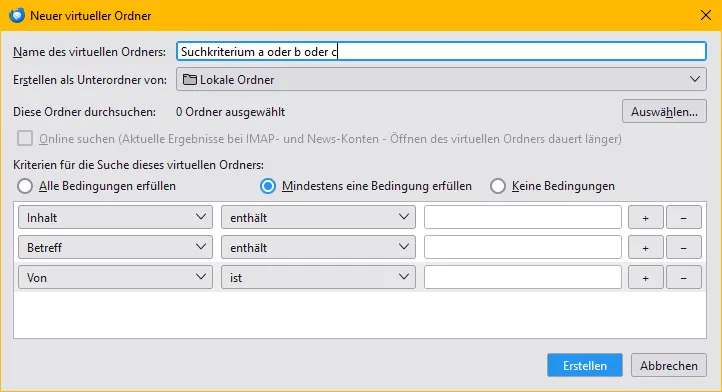Viewport: 722px width, 392px height.
Task: Open the 'ist' operator dropdown for Von
Action: 318,277
